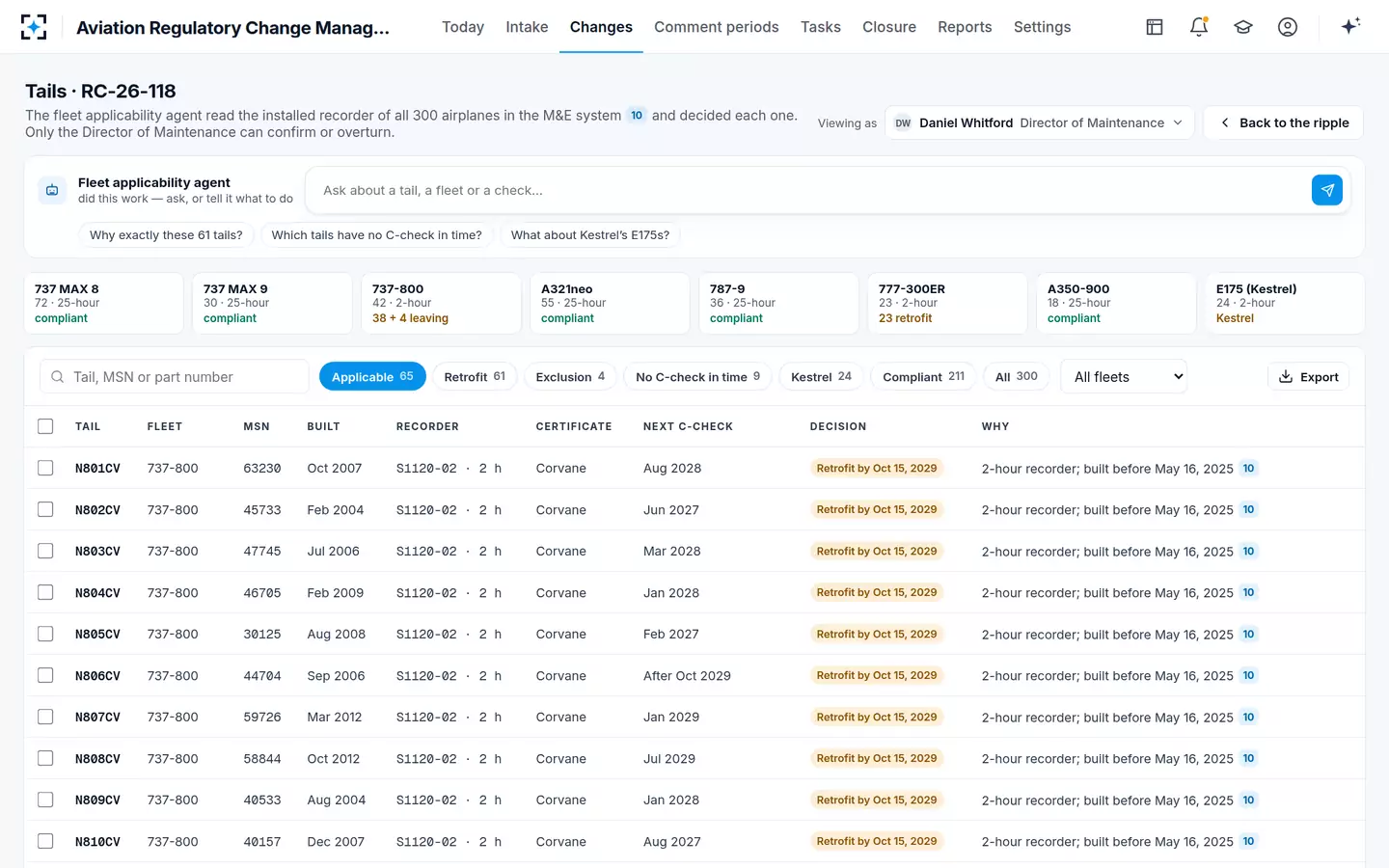Select the checkbox for tail N806CV
1389x868 pixels.
pos(45,675)
